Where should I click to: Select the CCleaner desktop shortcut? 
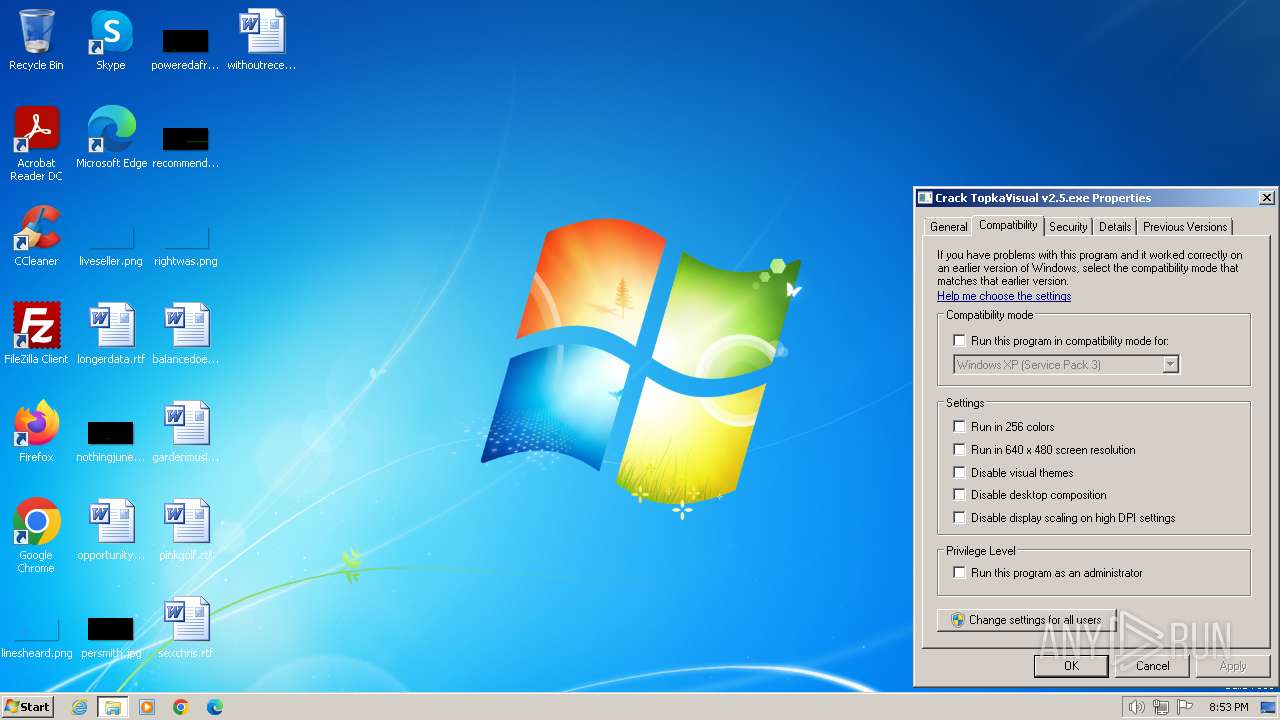(36, 236)
